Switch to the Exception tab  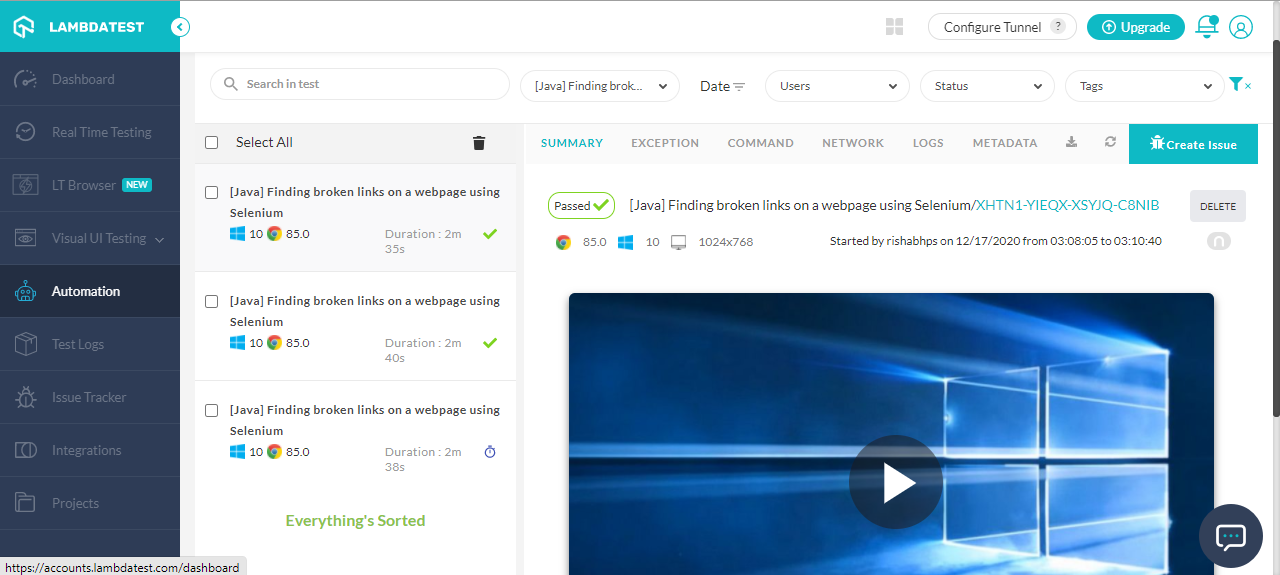(x=665, y=143)
